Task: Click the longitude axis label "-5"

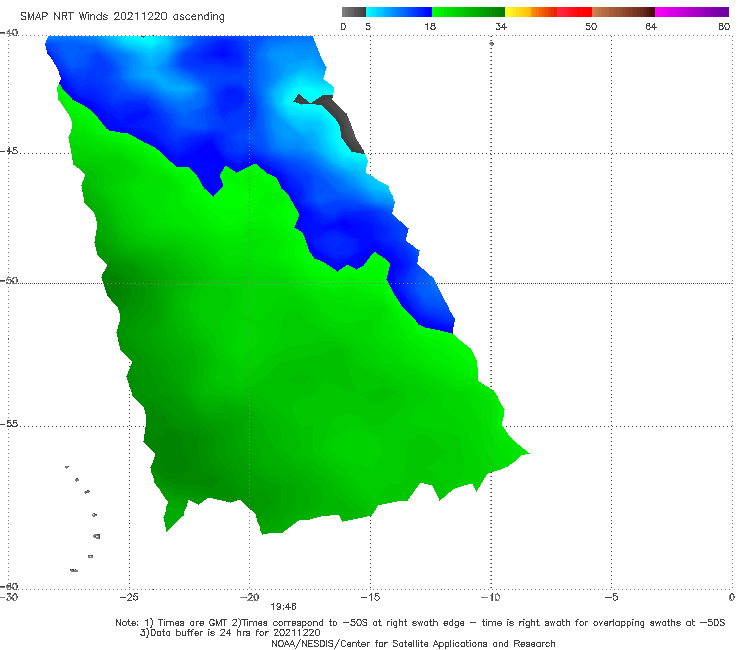Action: click(611, 597)
